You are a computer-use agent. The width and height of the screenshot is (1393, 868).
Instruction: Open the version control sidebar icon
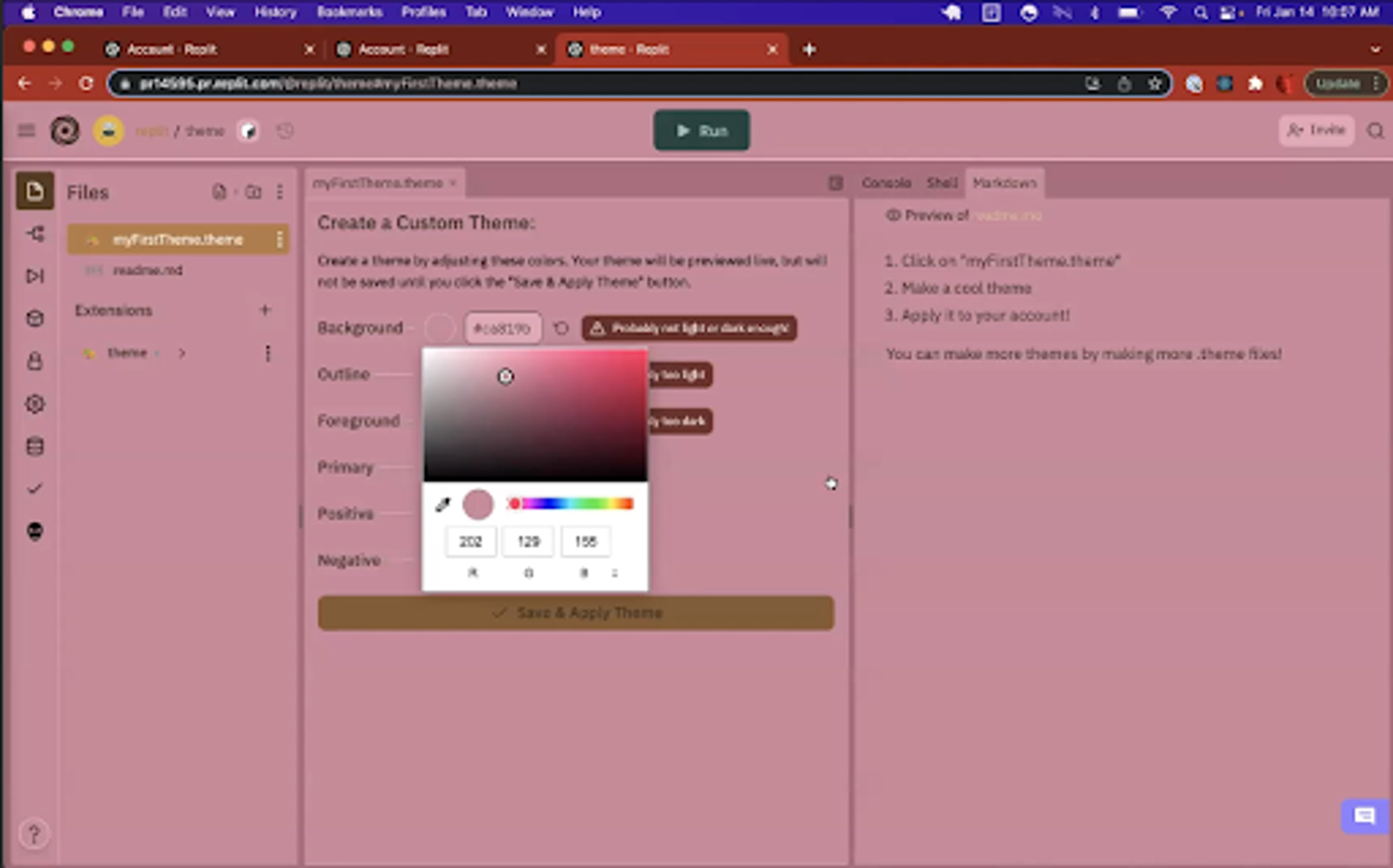(34, 234)
